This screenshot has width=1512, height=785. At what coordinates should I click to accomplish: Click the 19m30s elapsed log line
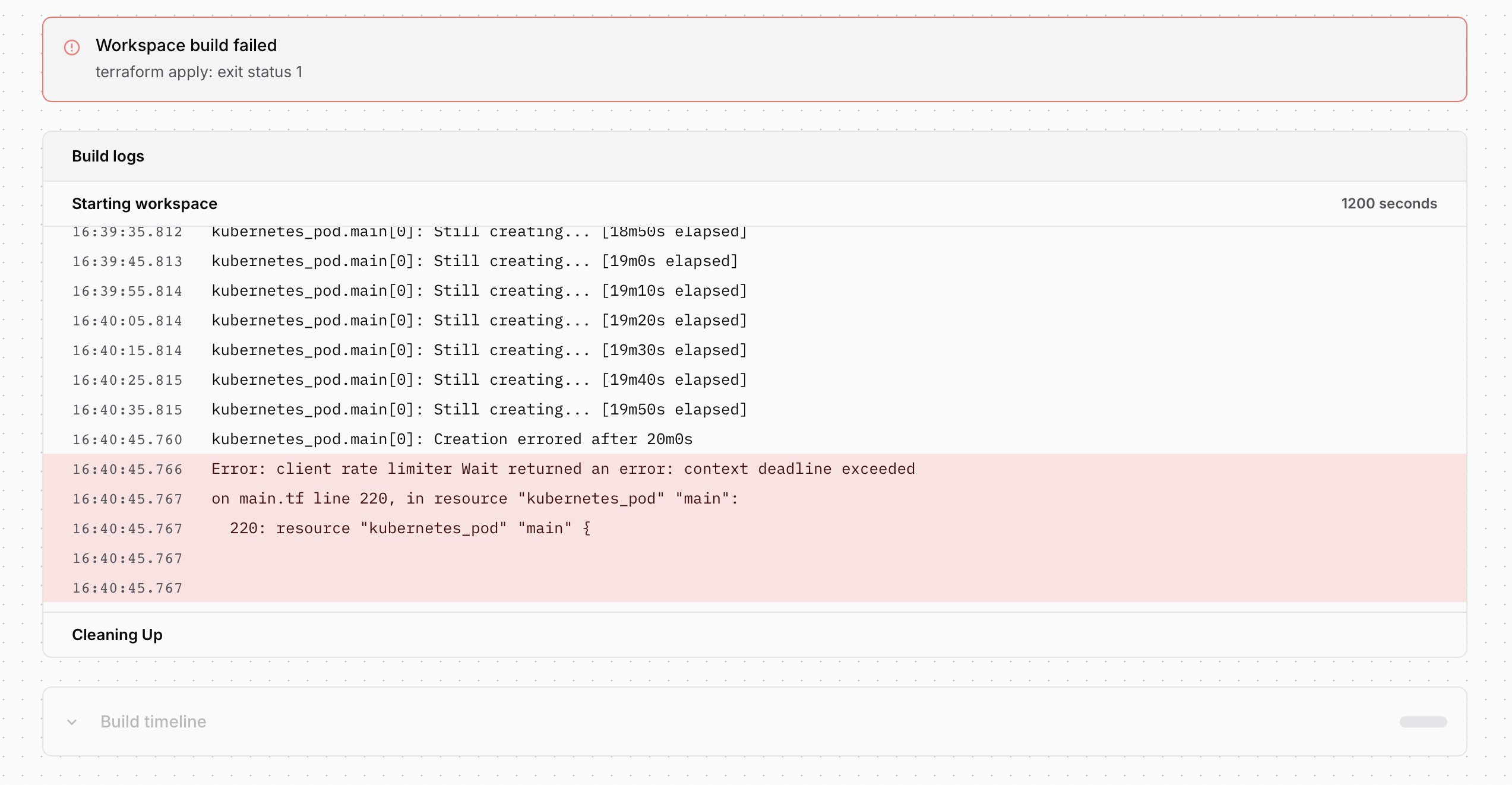click(x=479, y=350)
